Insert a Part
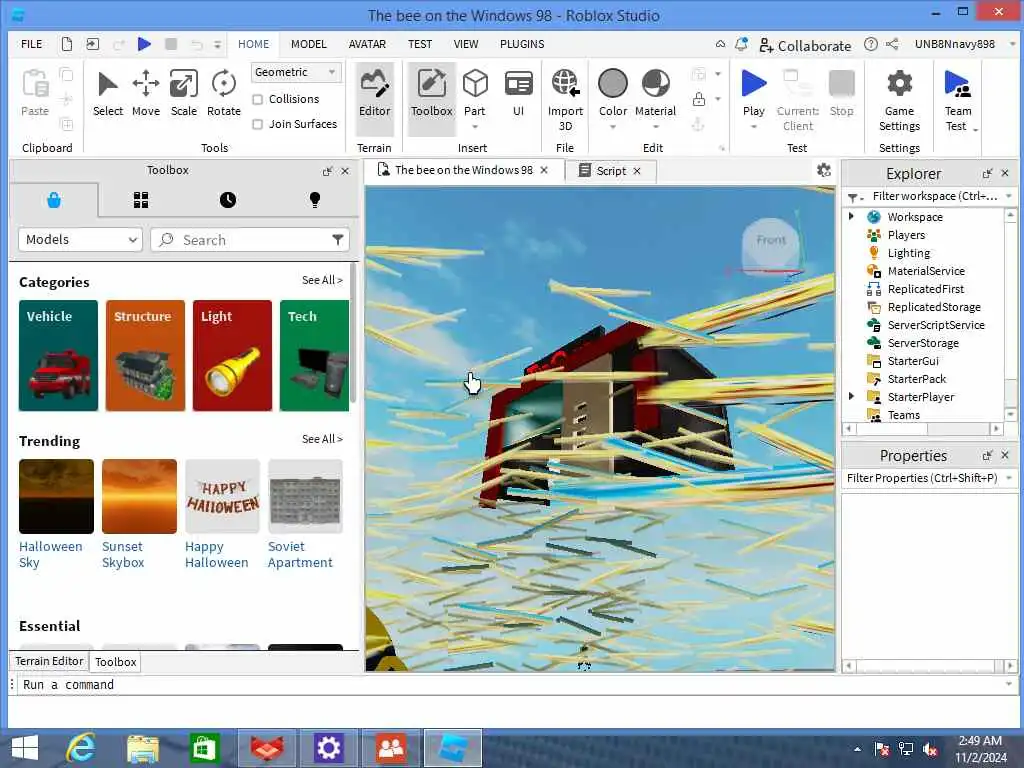Screen dimensions: 1024x768 coord(475,94)
